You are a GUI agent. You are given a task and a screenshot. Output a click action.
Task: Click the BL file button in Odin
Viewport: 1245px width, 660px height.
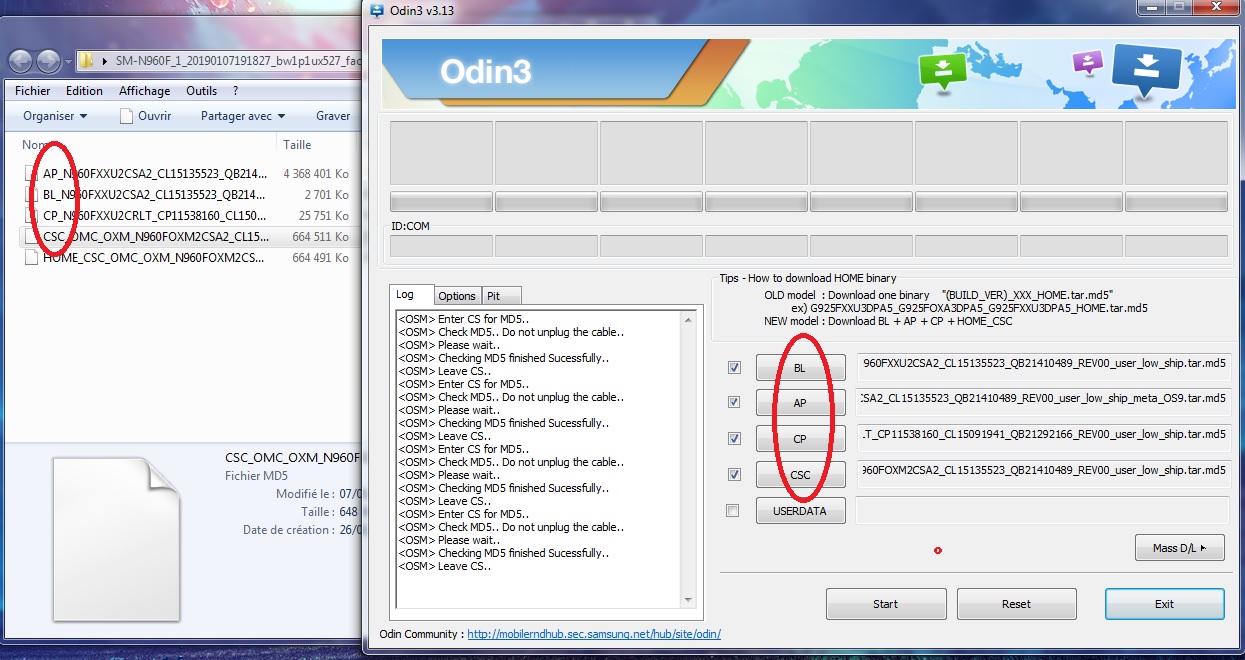[800, 367]
